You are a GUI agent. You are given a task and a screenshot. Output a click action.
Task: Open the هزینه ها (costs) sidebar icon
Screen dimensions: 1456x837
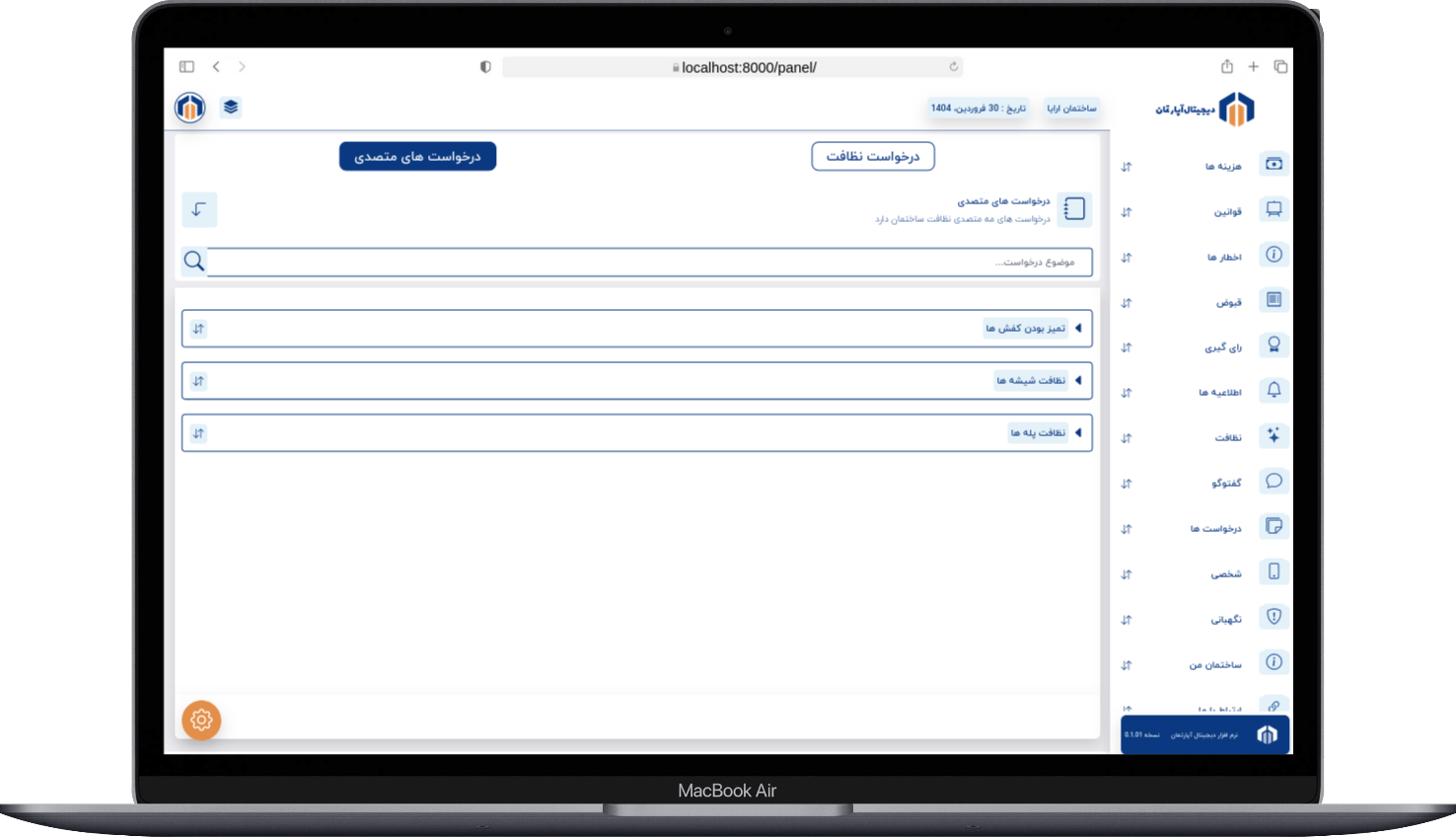point(1274,164)
